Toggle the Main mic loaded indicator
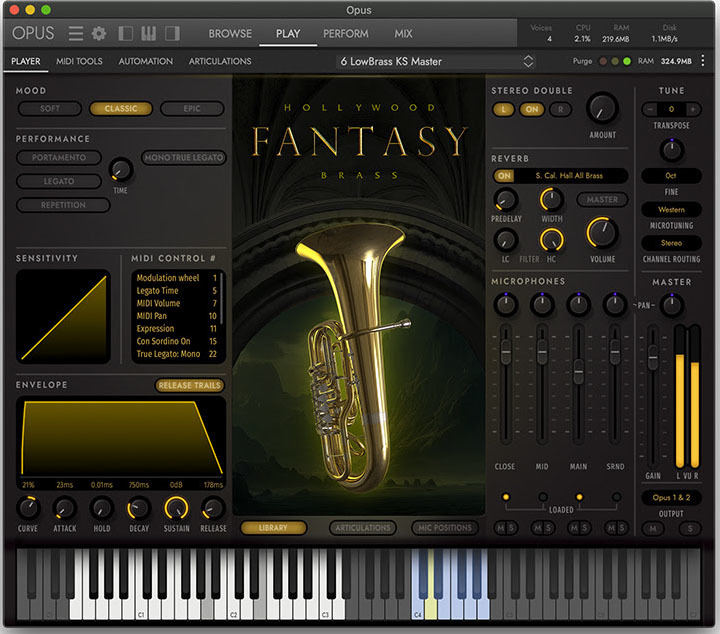720x634 pixels. pos(579,497)
